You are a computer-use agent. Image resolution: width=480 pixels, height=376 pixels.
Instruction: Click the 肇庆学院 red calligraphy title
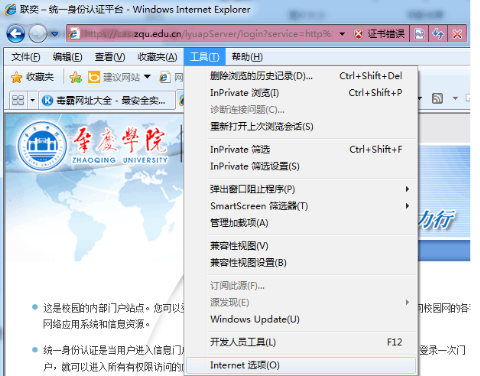(120, 140)
